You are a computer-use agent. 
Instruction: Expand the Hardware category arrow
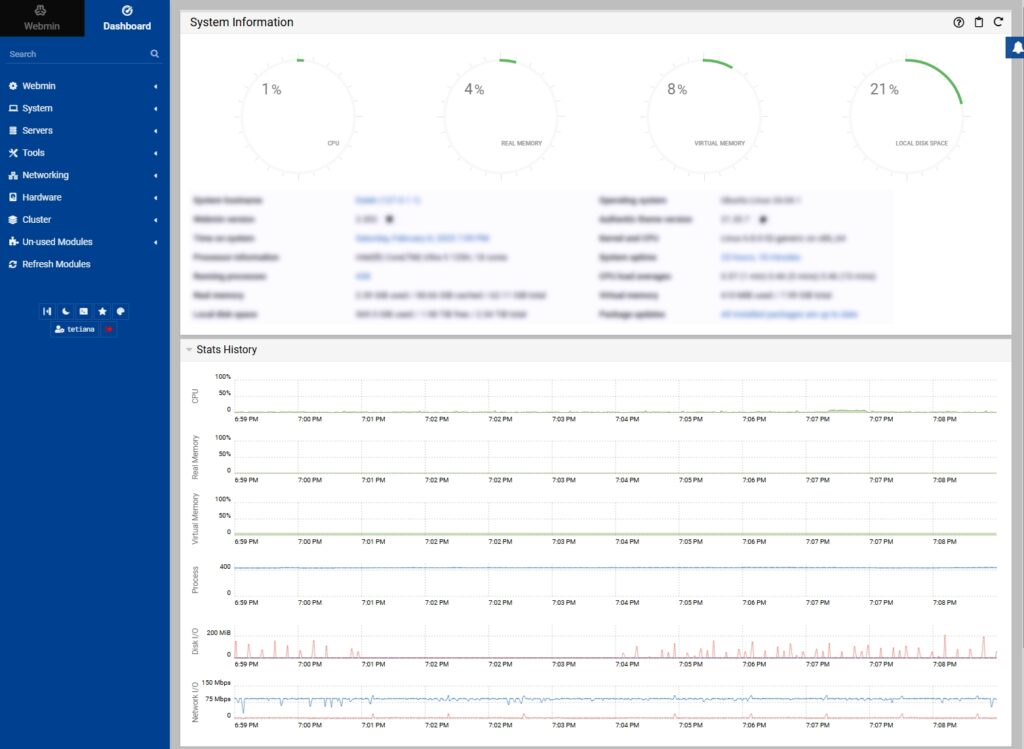(155, 197)
